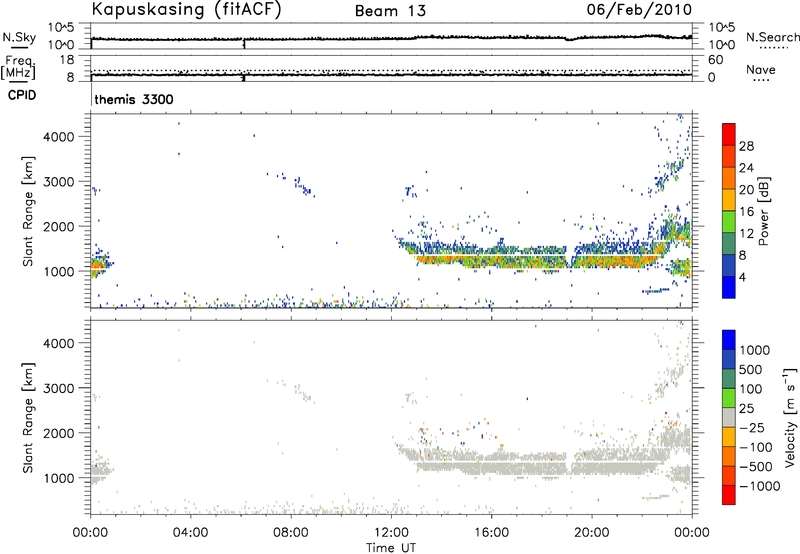Click the "N.Search" legend label
Viewport: 800px width, 554px height.
tap(773, 37)
